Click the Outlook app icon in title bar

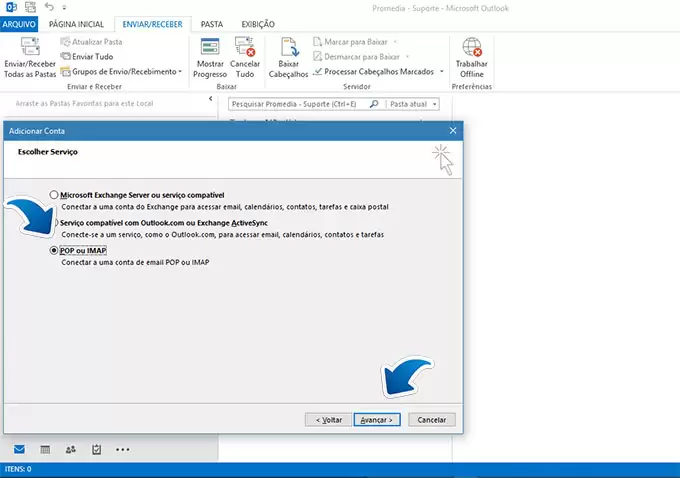(x=11, y=7)
